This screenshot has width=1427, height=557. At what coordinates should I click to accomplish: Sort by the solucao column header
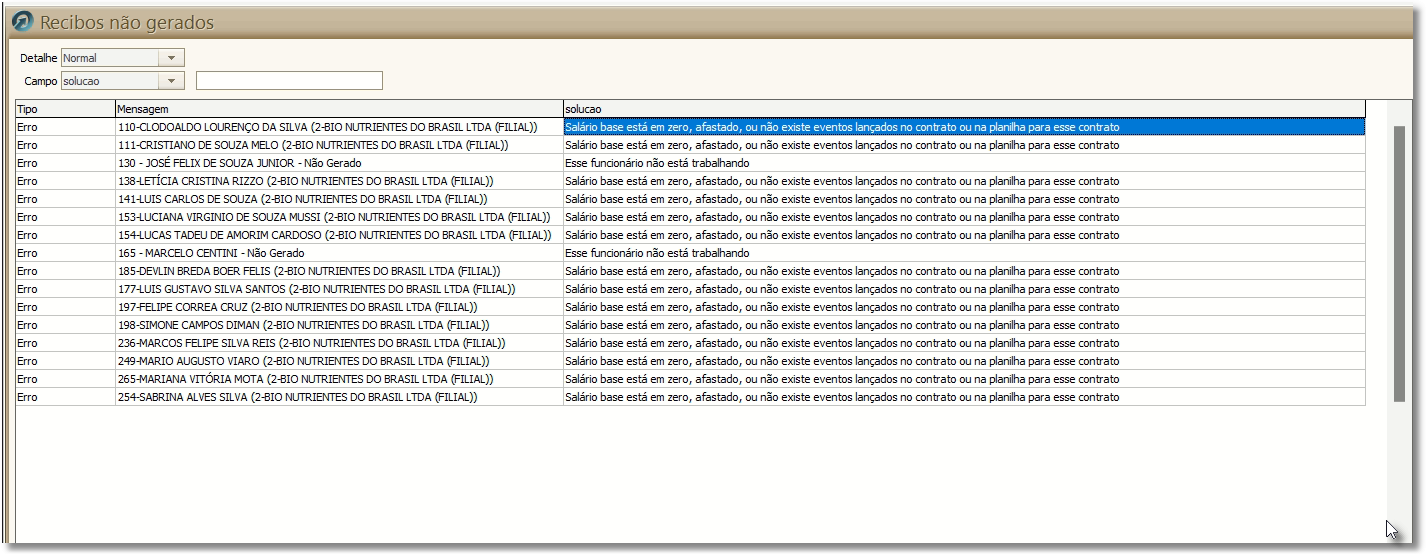964,108
